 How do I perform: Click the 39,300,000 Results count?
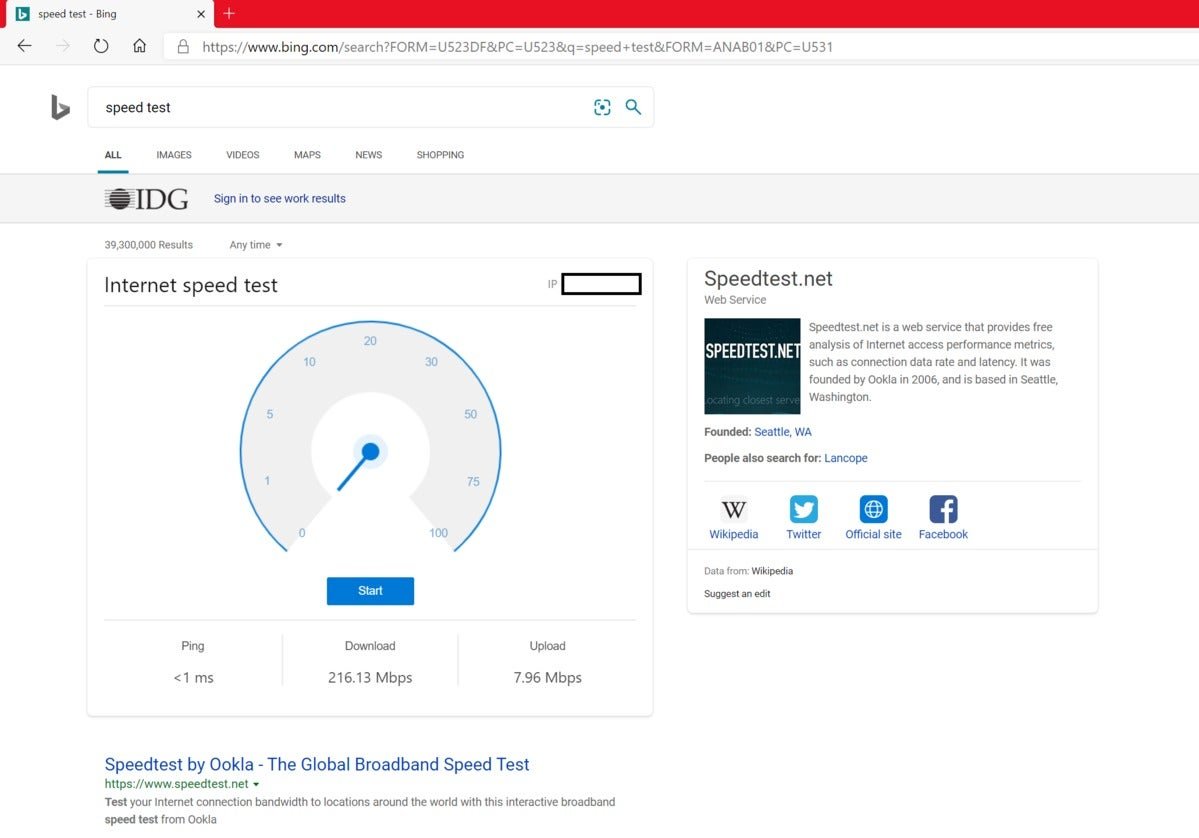148,245
